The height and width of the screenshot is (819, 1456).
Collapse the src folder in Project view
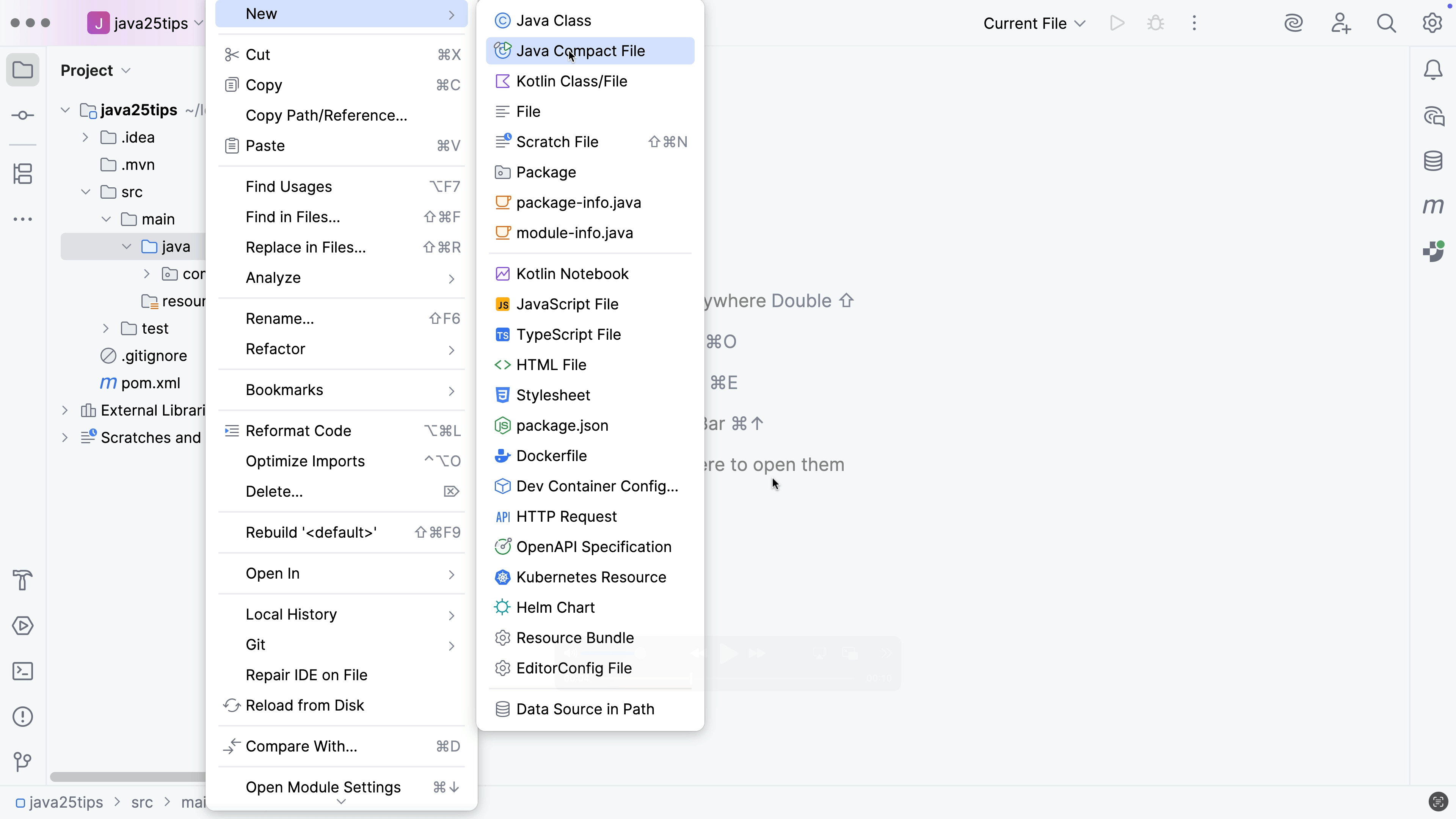tap(85, 191)
